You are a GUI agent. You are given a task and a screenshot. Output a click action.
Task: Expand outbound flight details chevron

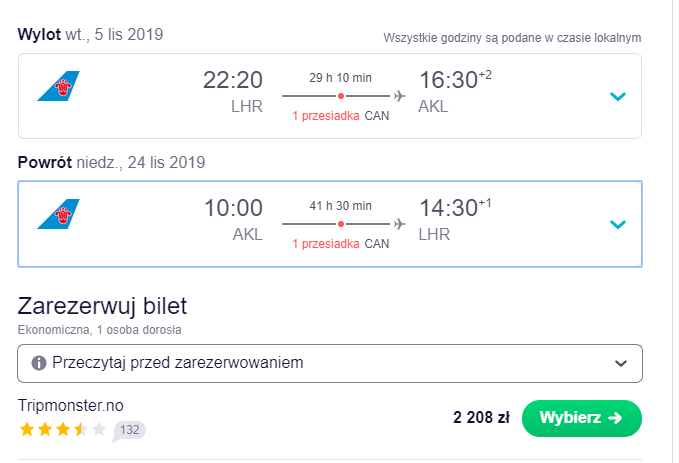618,96
